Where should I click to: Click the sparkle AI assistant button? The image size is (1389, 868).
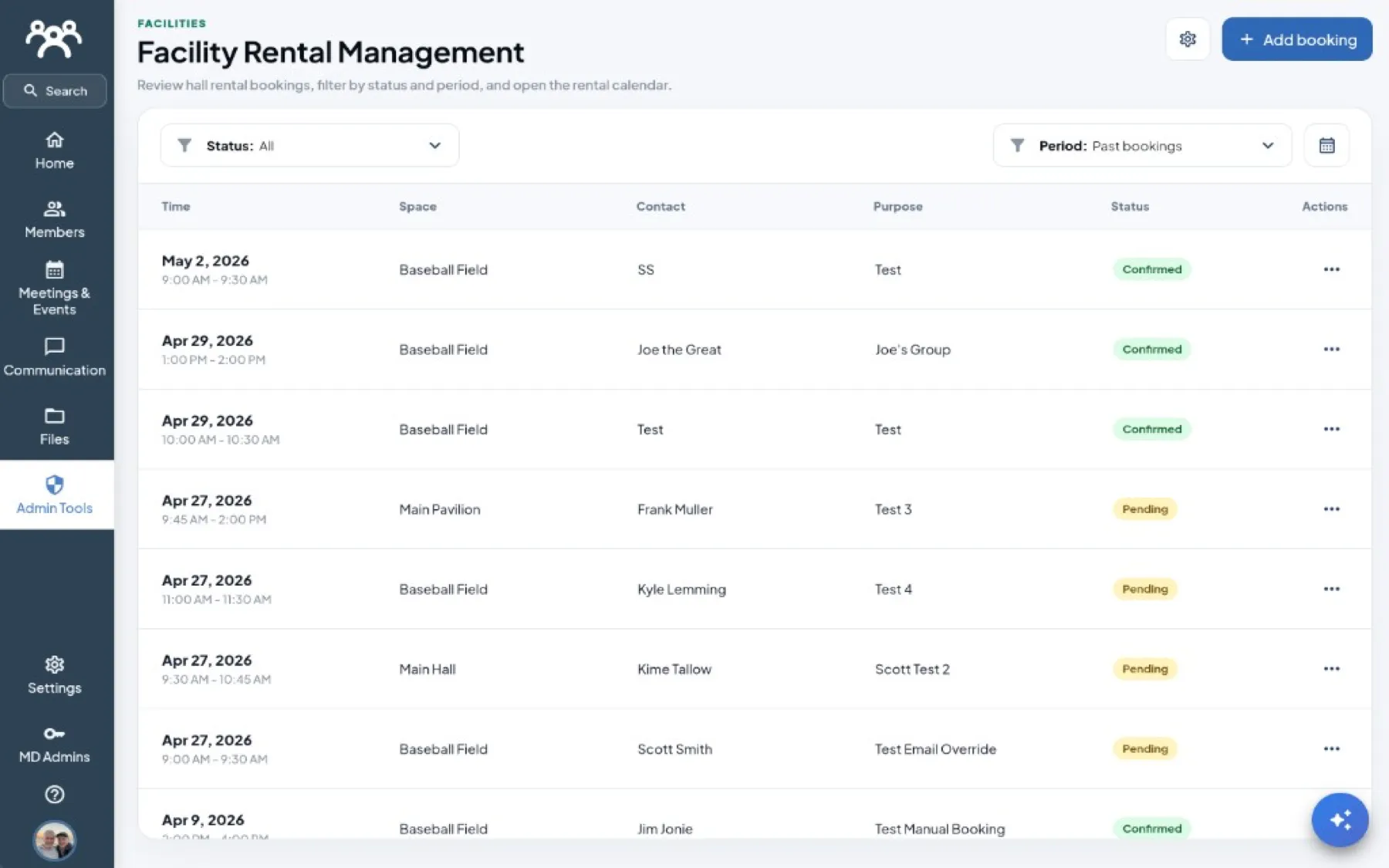1340,819
